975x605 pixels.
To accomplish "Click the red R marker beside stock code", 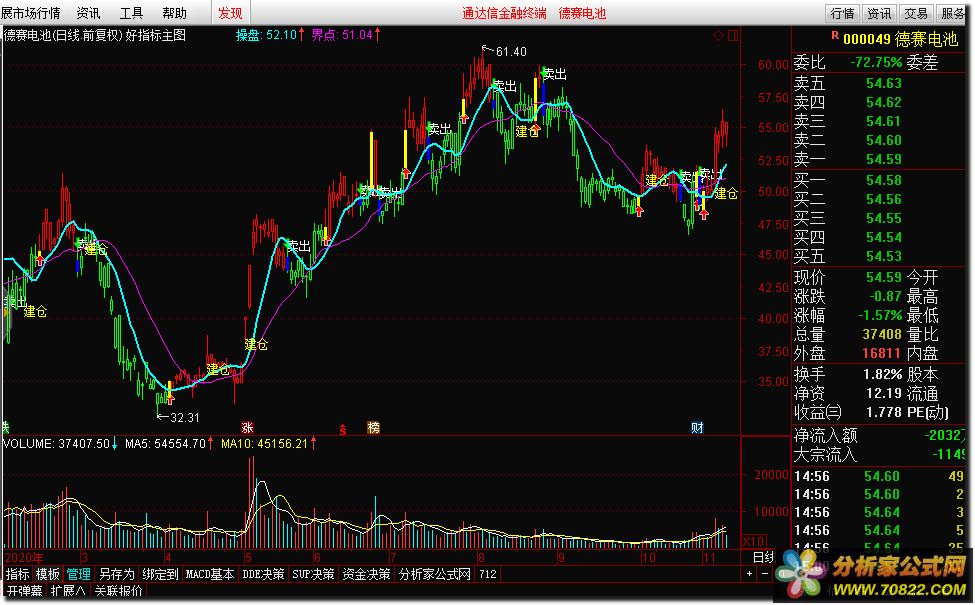I will coord(835,36).
